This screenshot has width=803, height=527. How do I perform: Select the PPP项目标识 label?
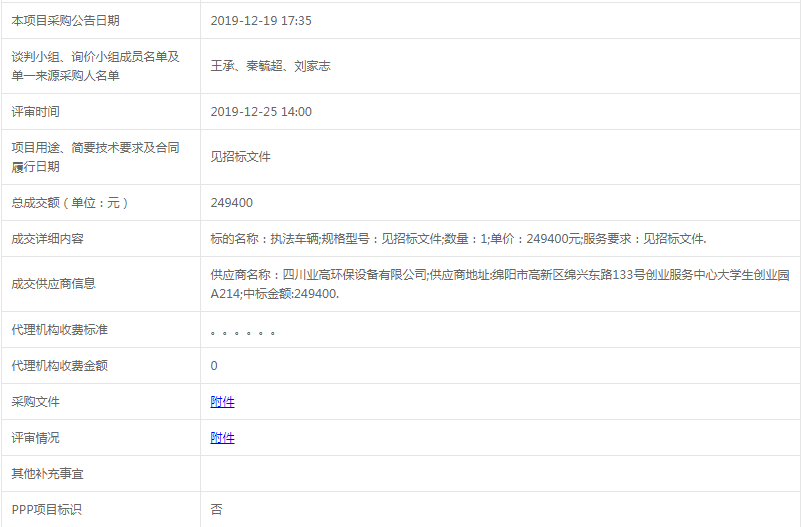click(x=46, y=510)
